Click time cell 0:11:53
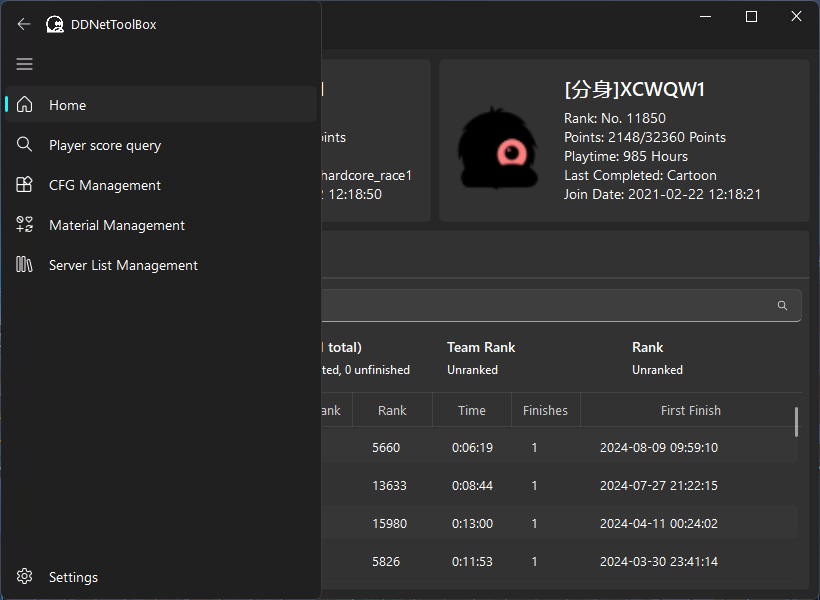This screenshot has height=600, width=820. (x=472, y=562)
